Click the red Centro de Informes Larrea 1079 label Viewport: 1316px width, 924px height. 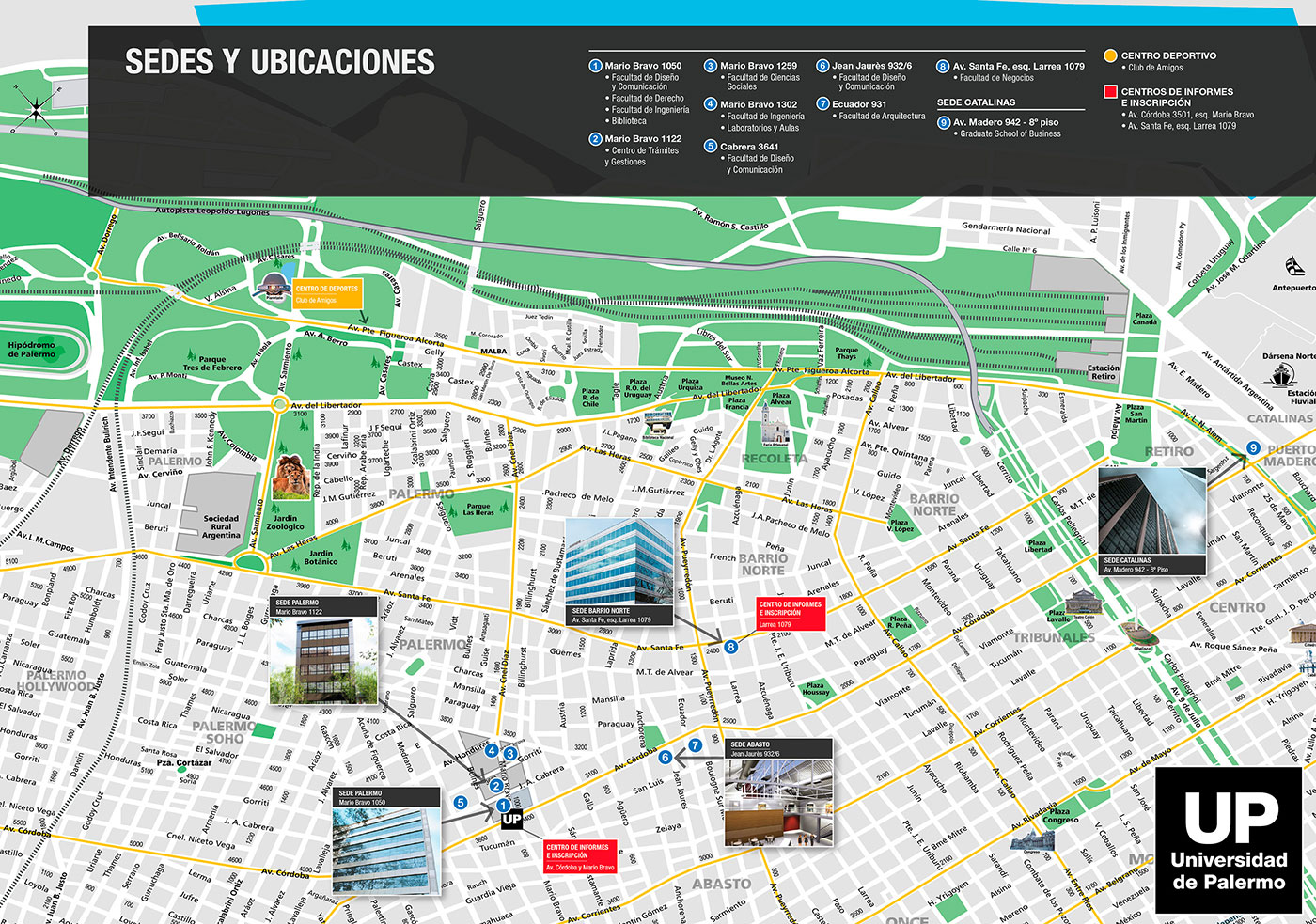pos(791,614)
